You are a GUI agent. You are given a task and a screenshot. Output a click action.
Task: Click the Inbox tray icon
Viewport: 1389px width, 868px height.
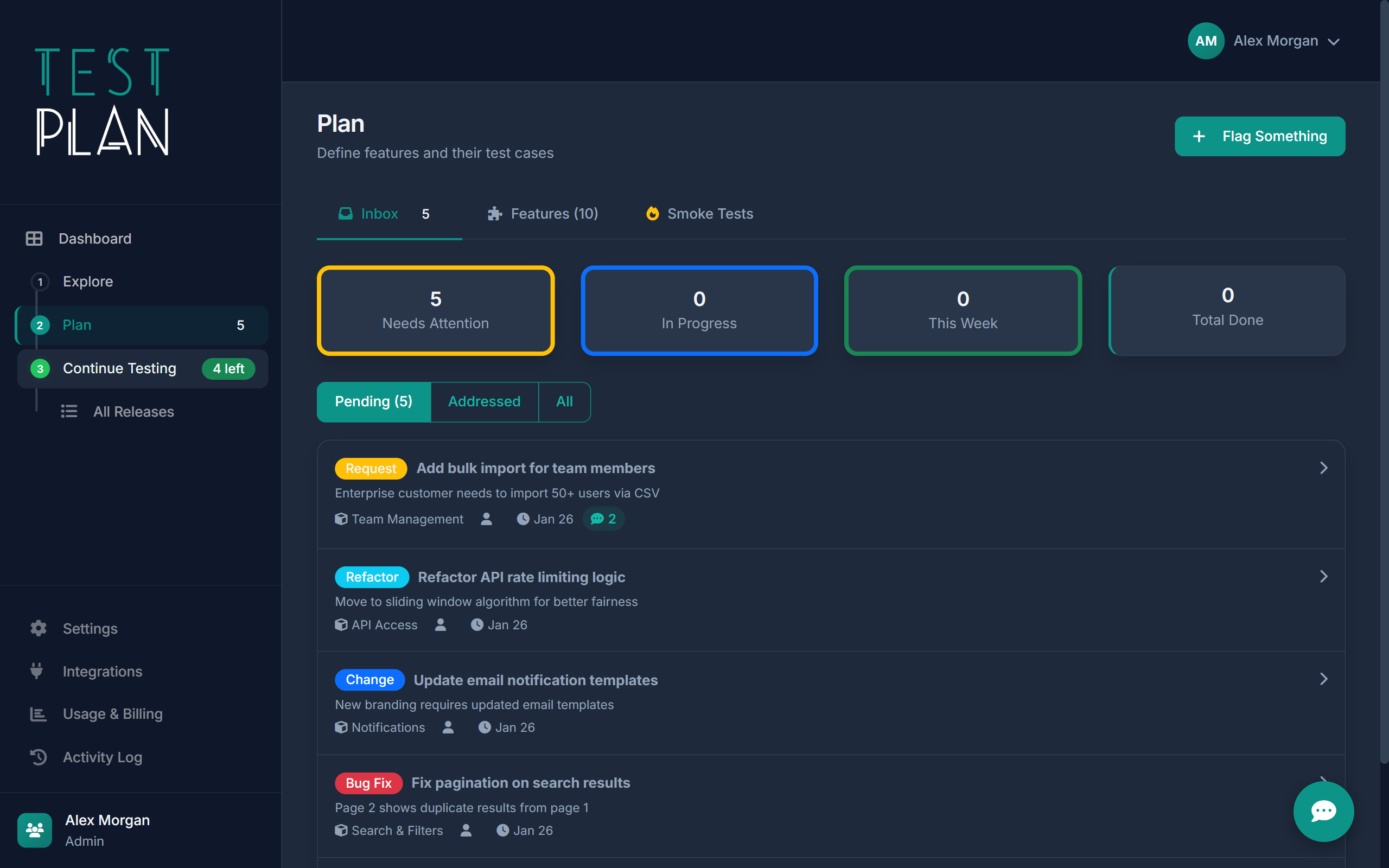(x=346, y=213)
